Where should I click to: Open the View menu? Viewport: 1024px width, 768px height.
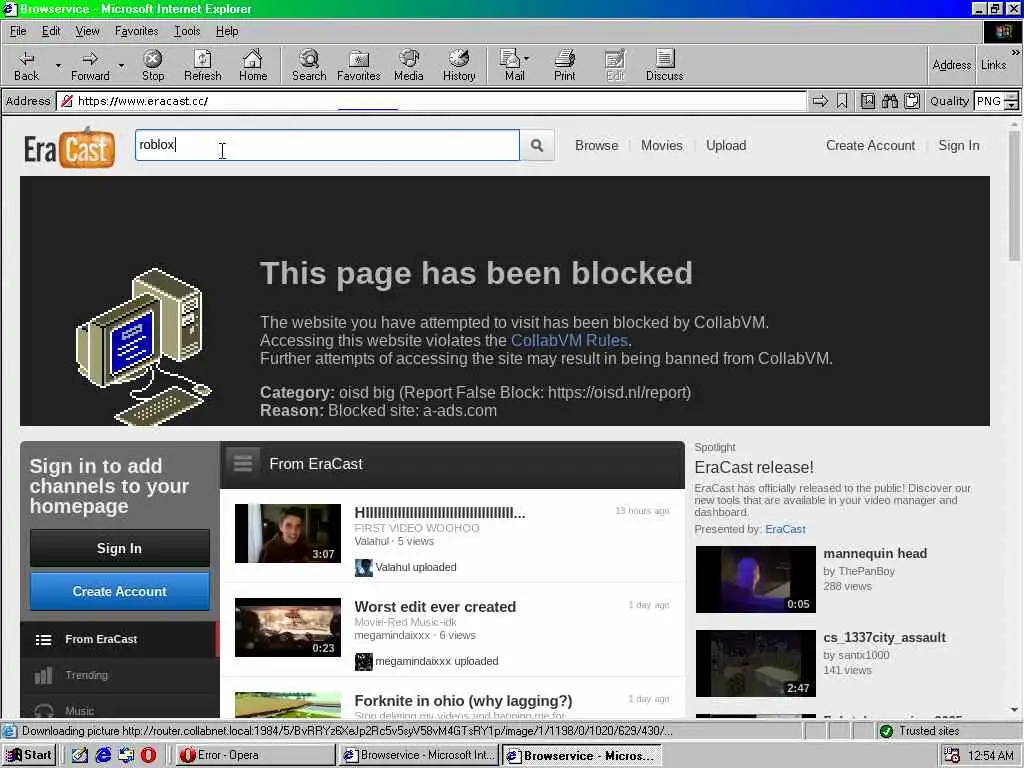(88, 31)
